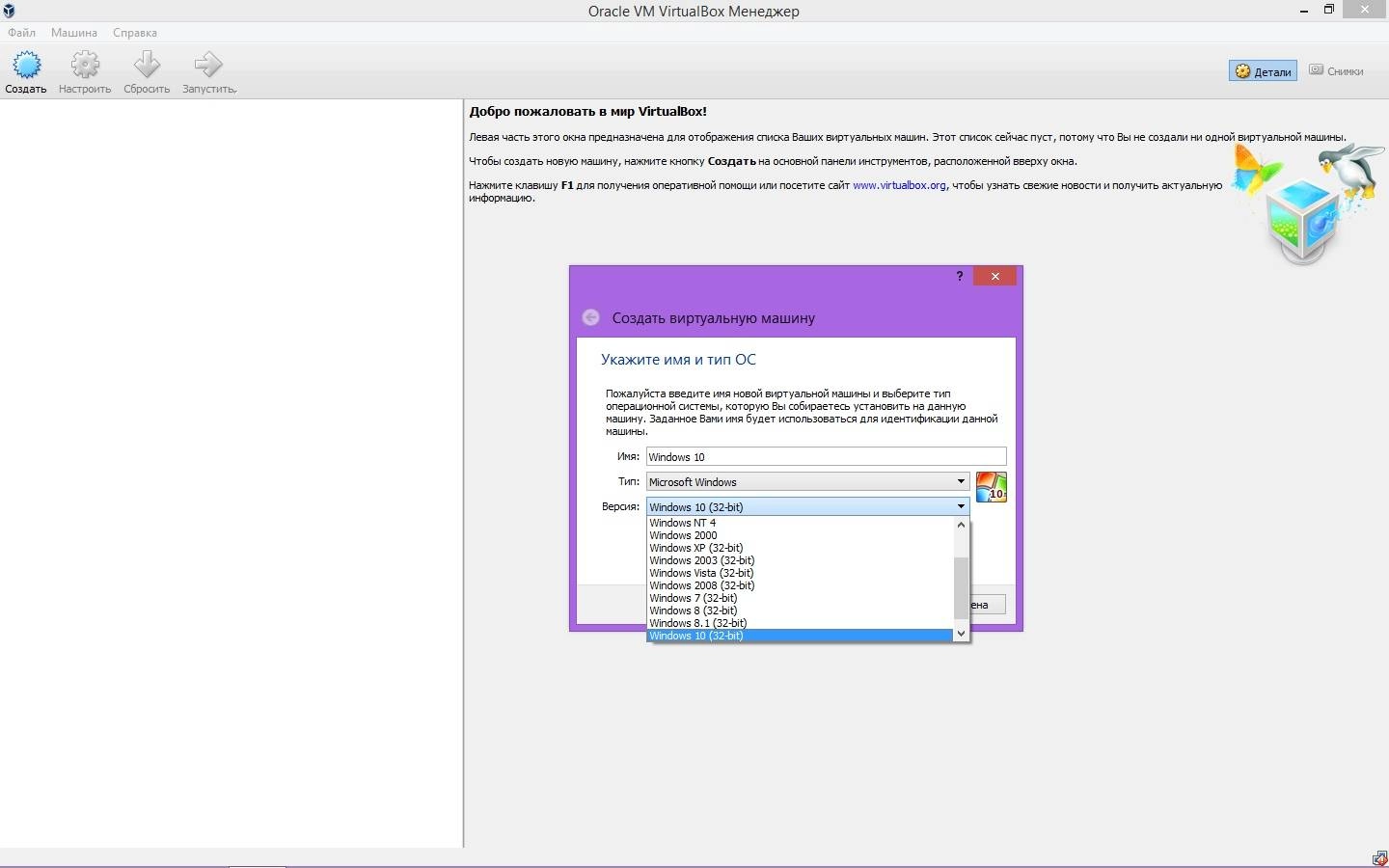Select Windows NT 4 in list

click(x=800, y=523)
